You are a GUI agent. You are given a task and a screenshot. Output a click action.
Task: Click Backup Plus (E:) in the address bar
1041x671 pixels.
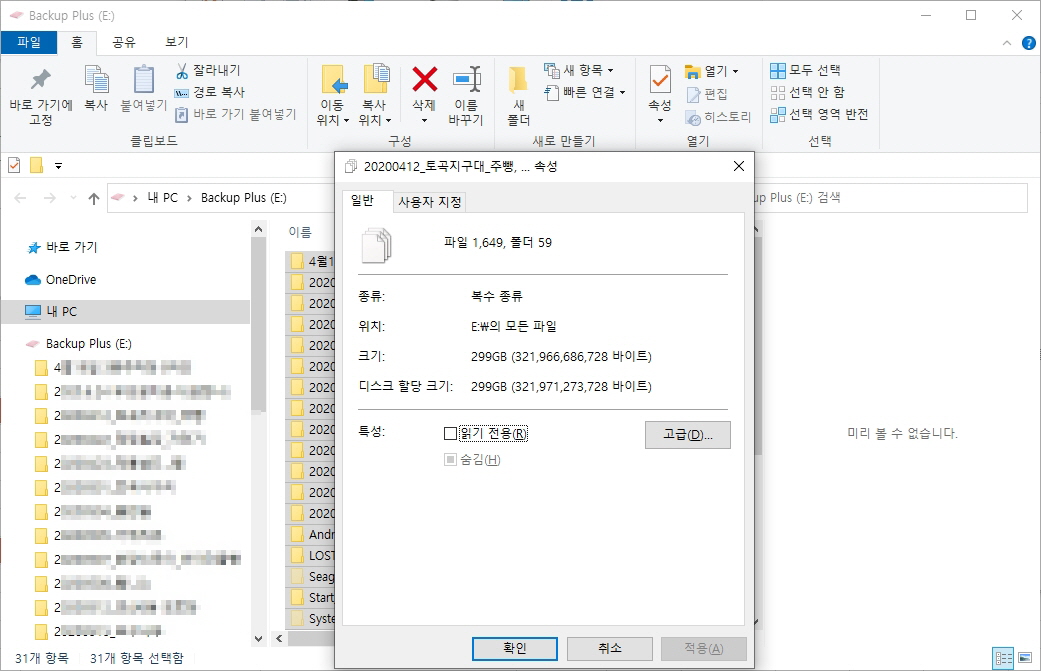[244, 198]
